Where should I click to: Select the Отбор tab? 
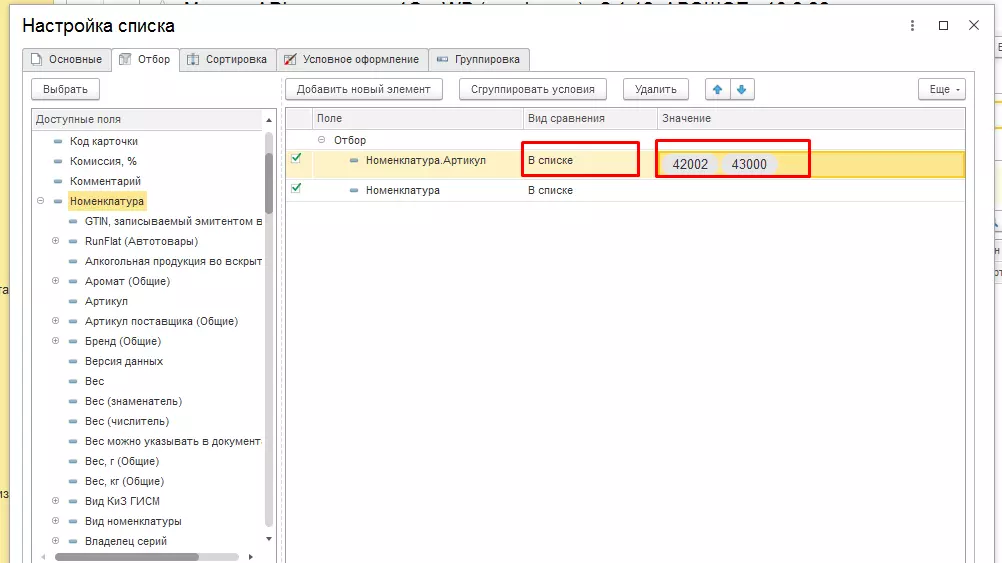pos(145,59)
